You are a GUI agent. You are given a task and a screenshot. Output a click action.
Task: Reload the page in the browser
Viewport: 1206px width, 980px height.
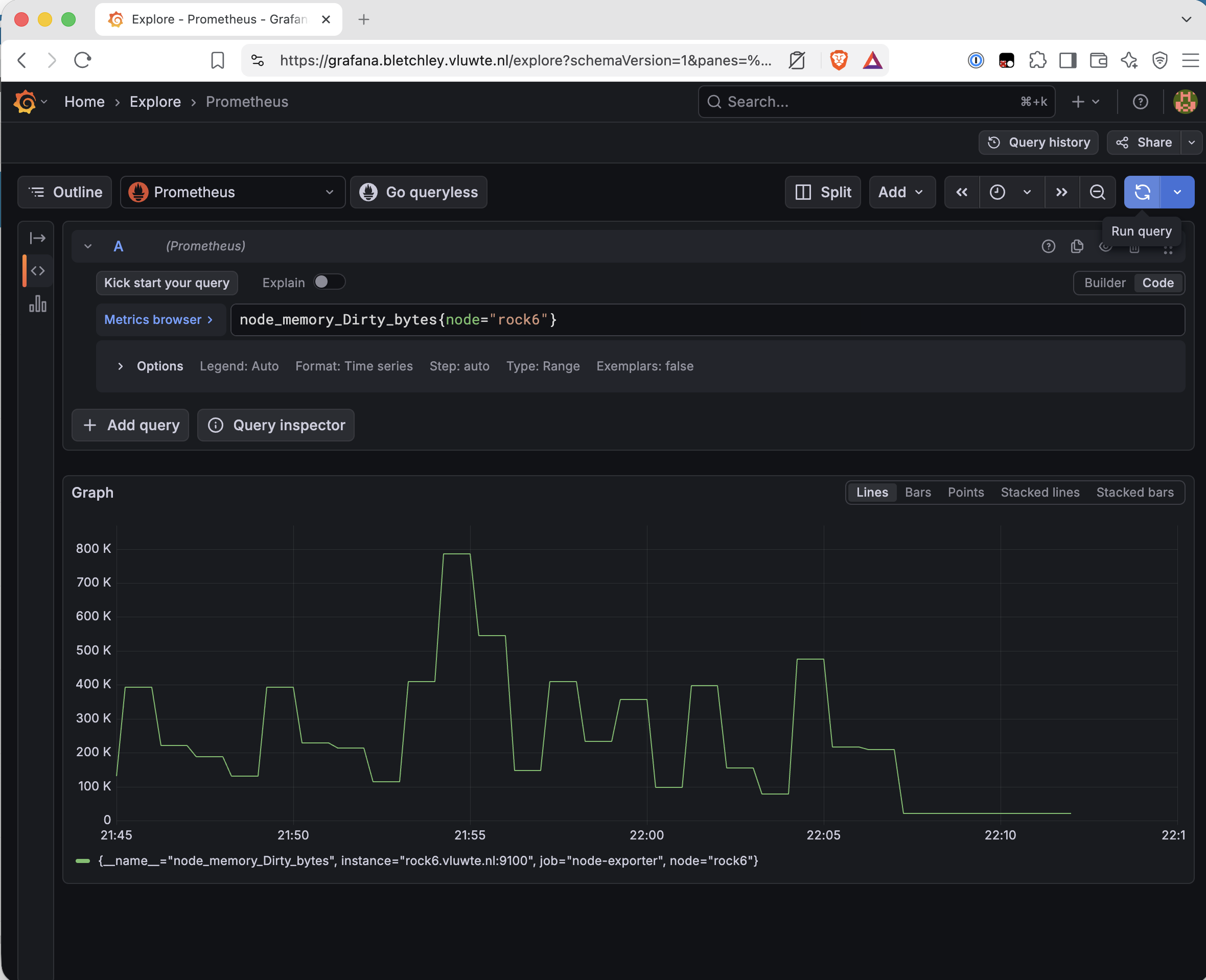[x=83, y=60]
